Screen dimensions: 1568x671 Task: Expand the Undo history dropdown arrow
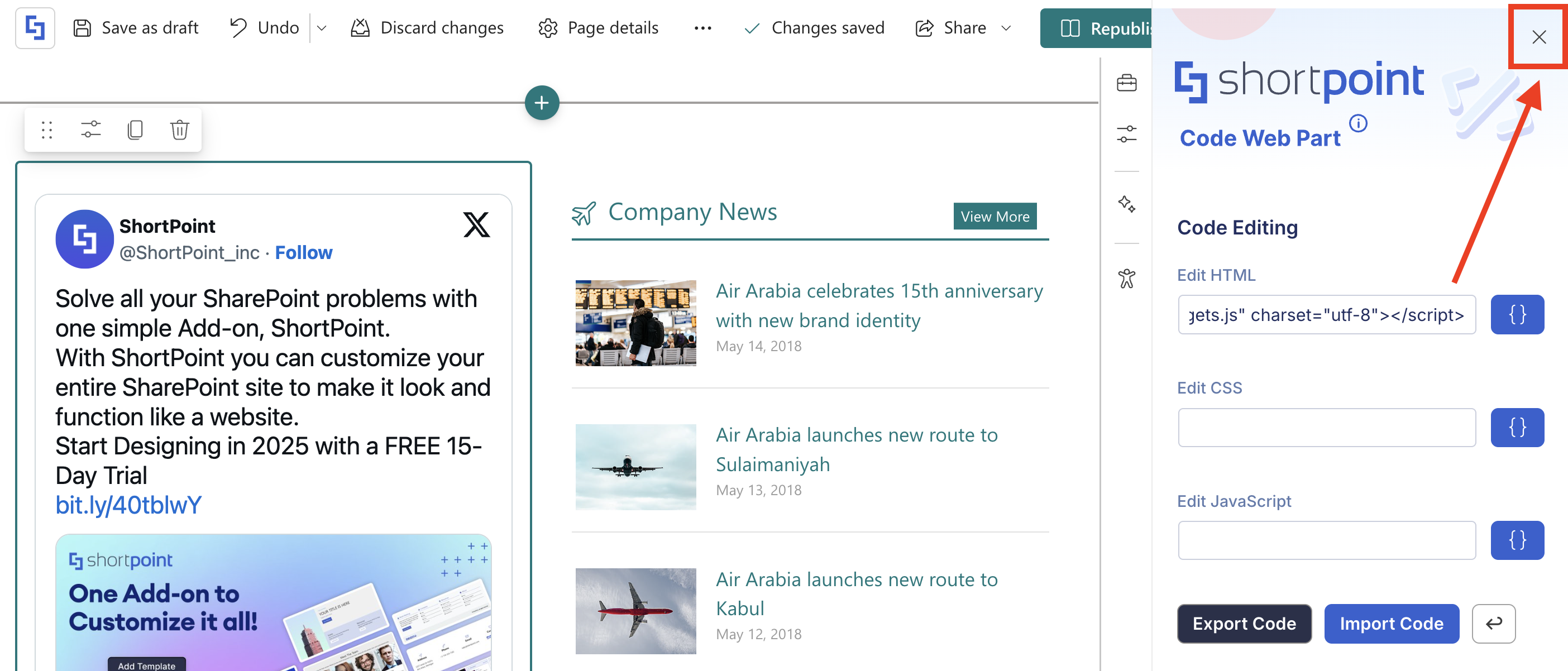click(x=322, y=28)
